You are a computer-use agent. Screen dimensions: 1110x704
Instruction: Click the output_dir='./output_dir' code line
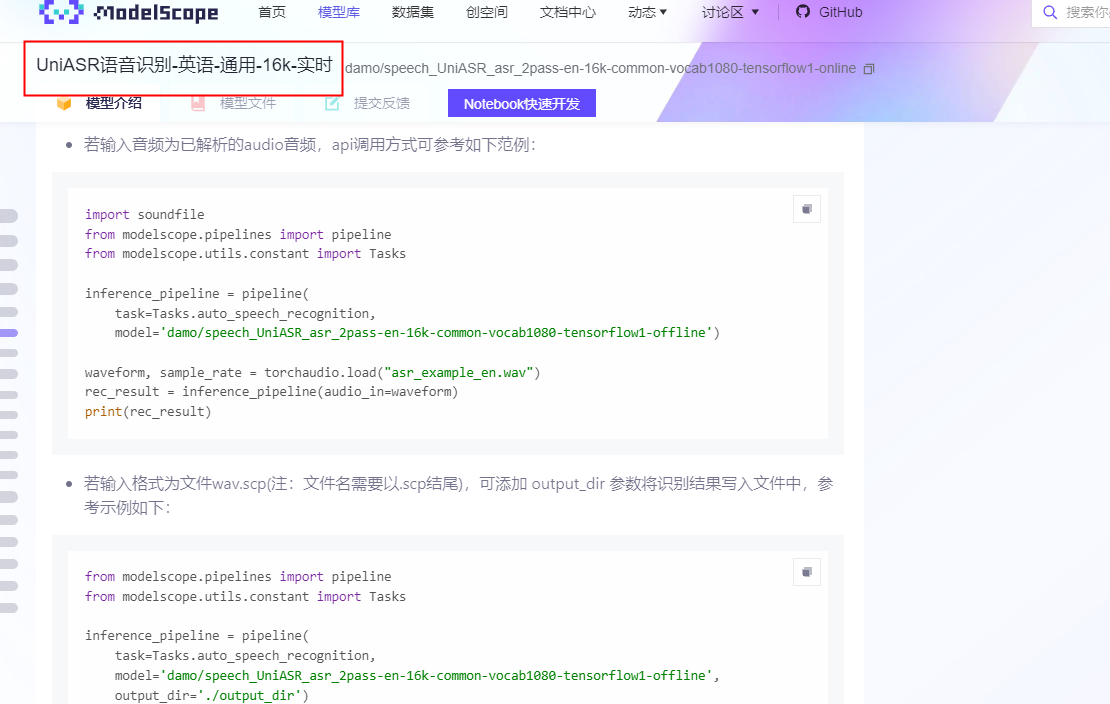pos(212,696)
